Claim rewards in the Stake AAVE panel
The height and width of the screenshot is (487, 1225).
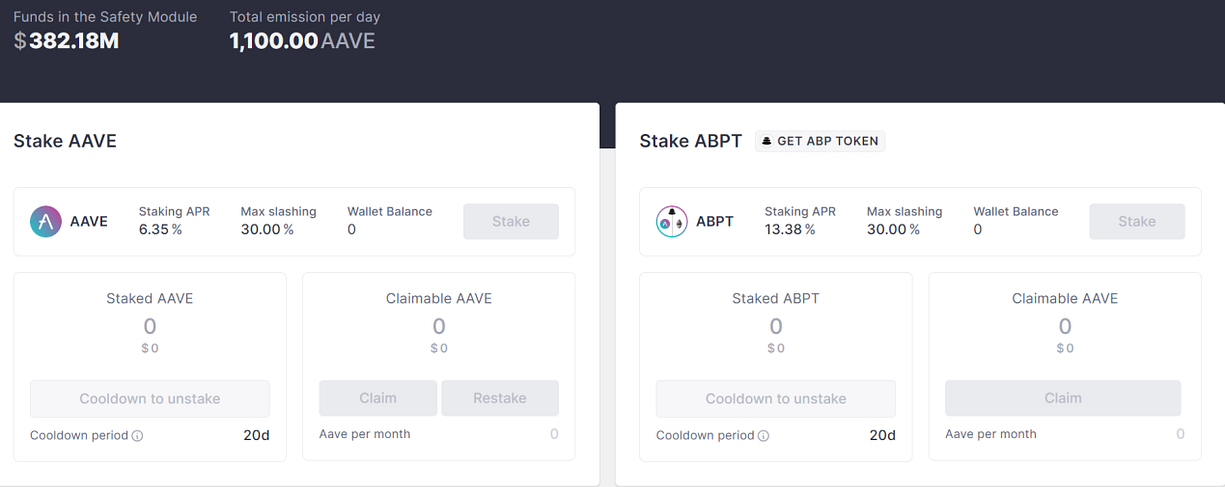click(x=378, y=398)
